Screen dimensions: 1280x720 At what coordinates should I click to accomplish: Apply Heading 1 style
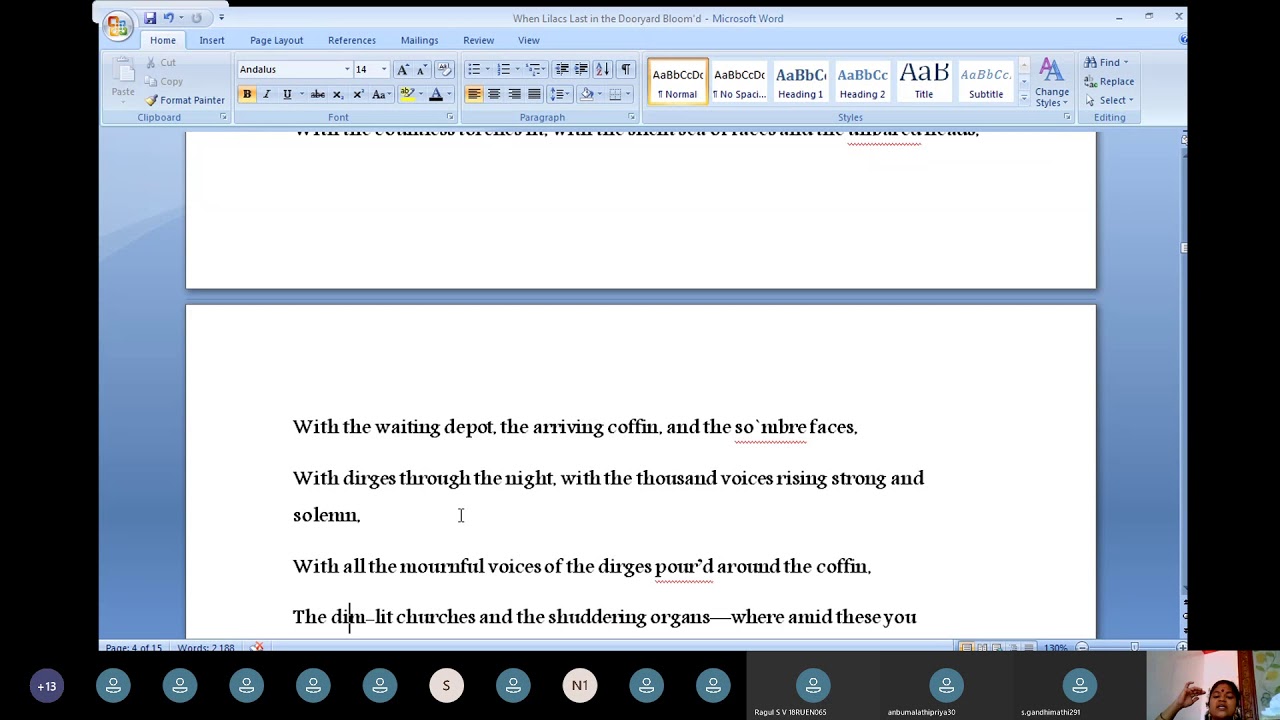click(800, 82)
